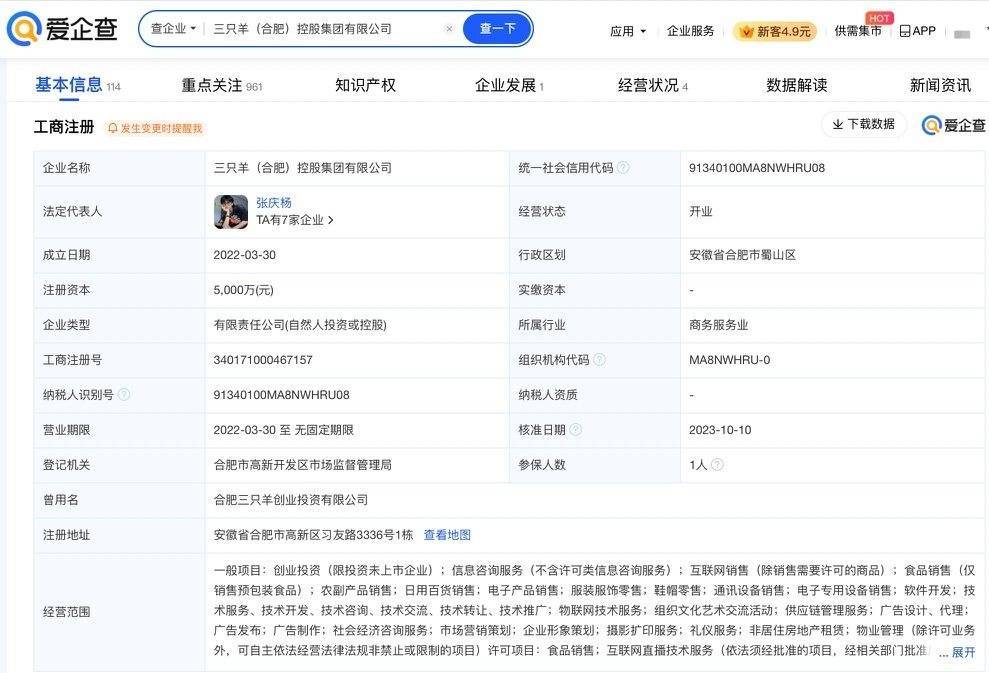Open the 张庆杨 profile link
The height and width of the screenshot is (673, 989).
point(274,202)
